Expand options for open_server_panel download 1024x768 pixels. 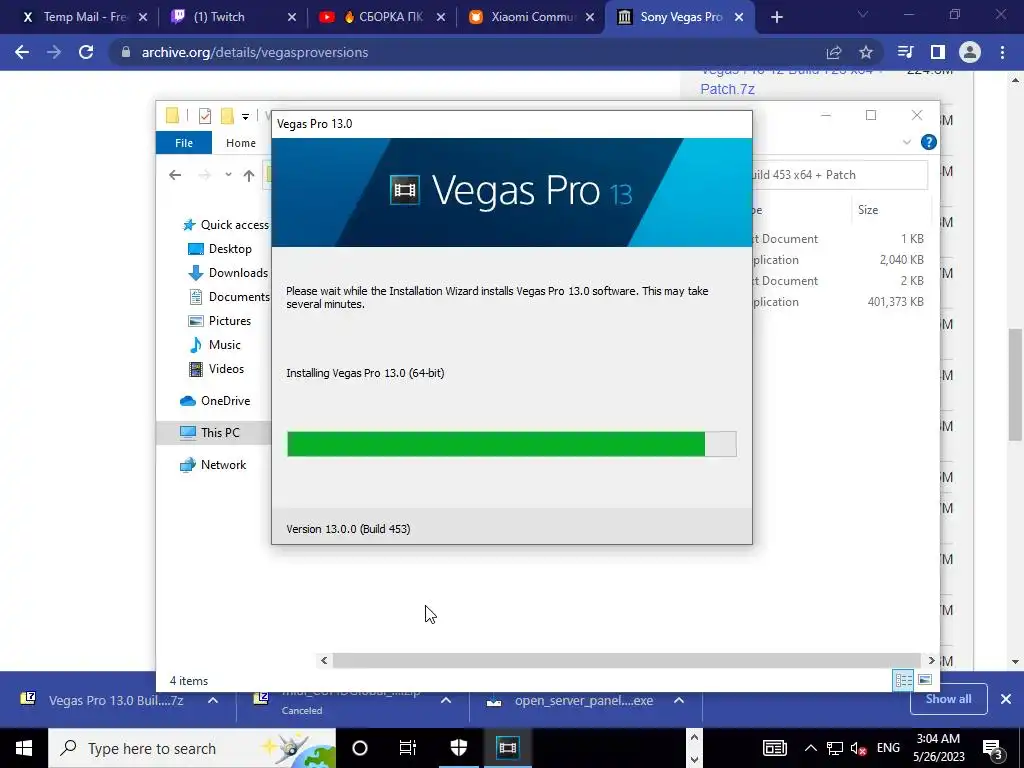[679, 700]
